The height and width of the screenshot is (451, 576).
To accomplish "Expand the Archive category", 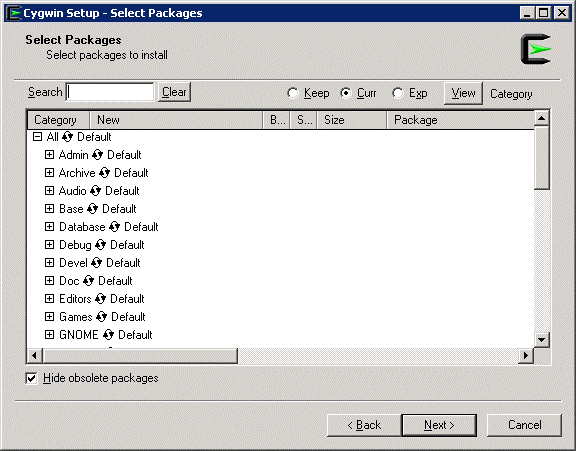I will click(x=49, y=173).
